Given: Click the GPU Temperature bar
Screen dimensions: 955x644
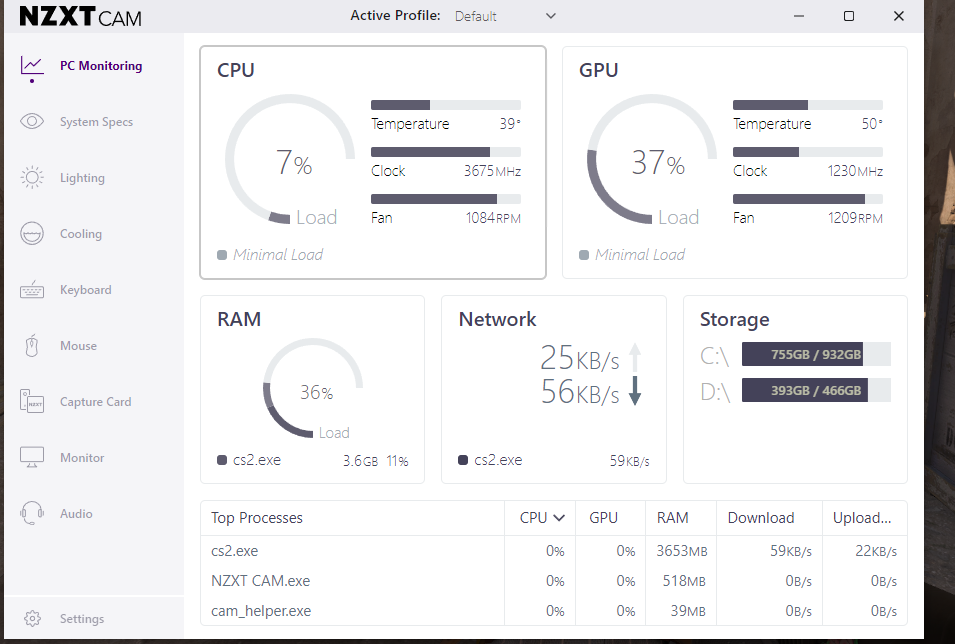Looking at the screenshot, I should tap(808, 105).
